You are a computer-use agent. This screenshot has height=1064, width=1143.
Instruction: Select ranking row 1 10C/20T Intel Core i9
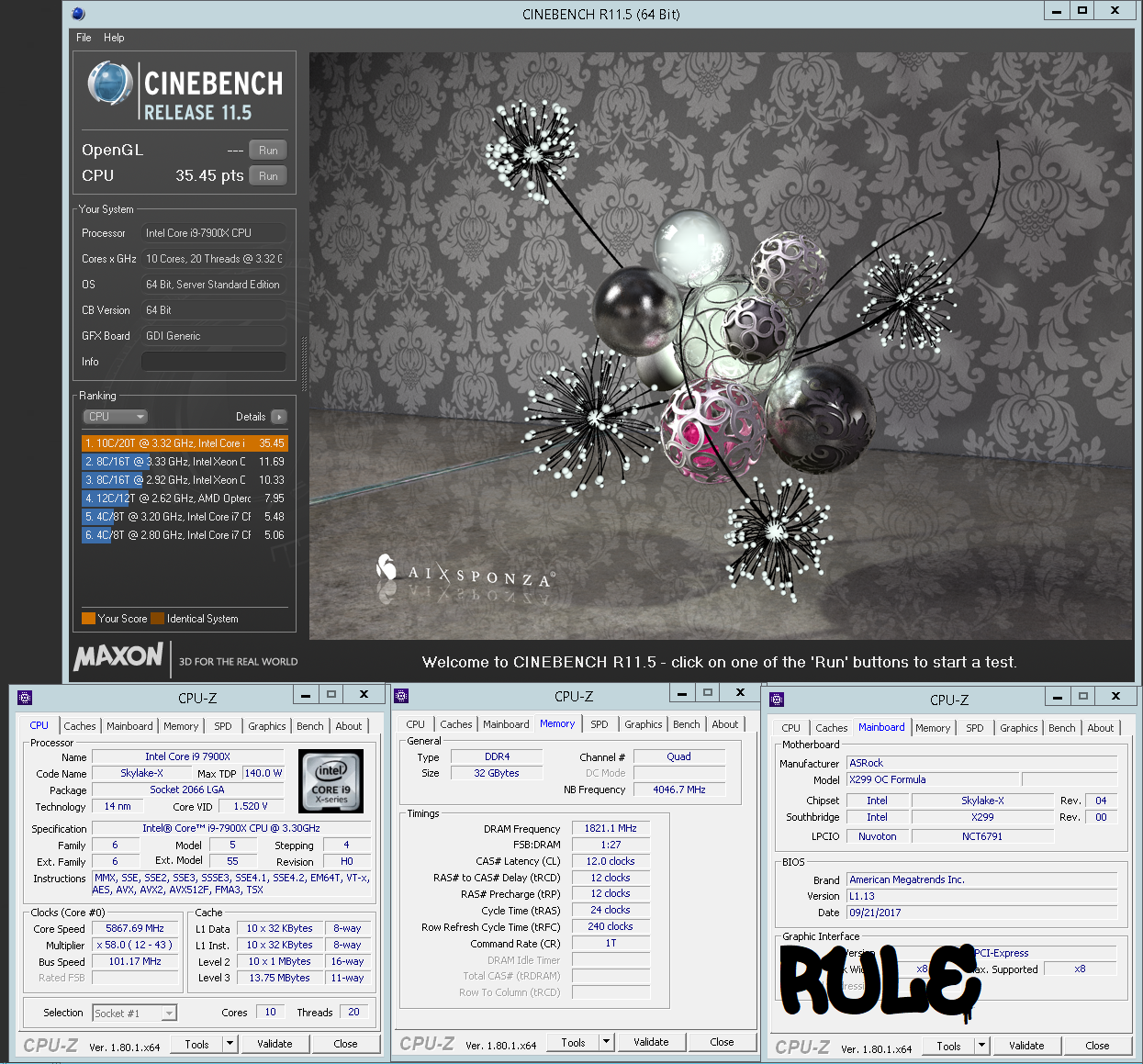[x=185, y=443]
